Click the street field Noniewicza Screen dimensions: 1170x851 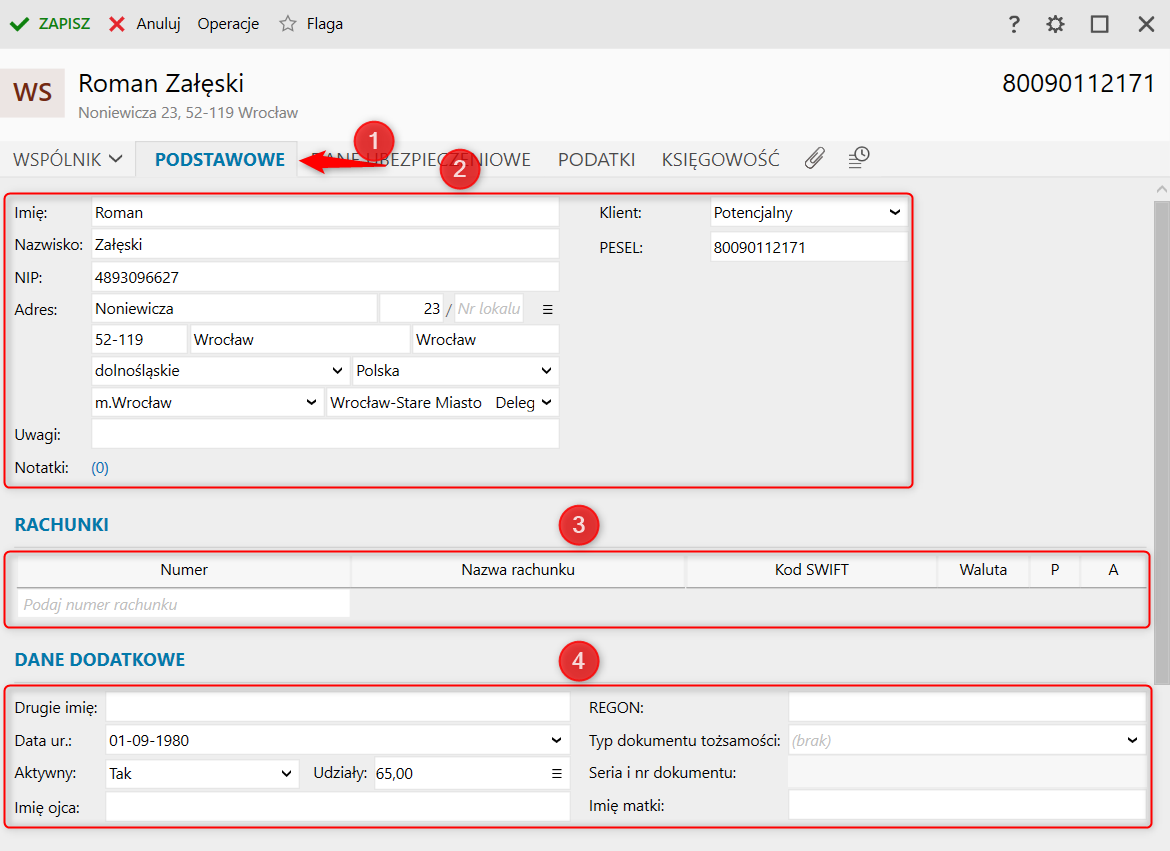(x=234, y=308)
